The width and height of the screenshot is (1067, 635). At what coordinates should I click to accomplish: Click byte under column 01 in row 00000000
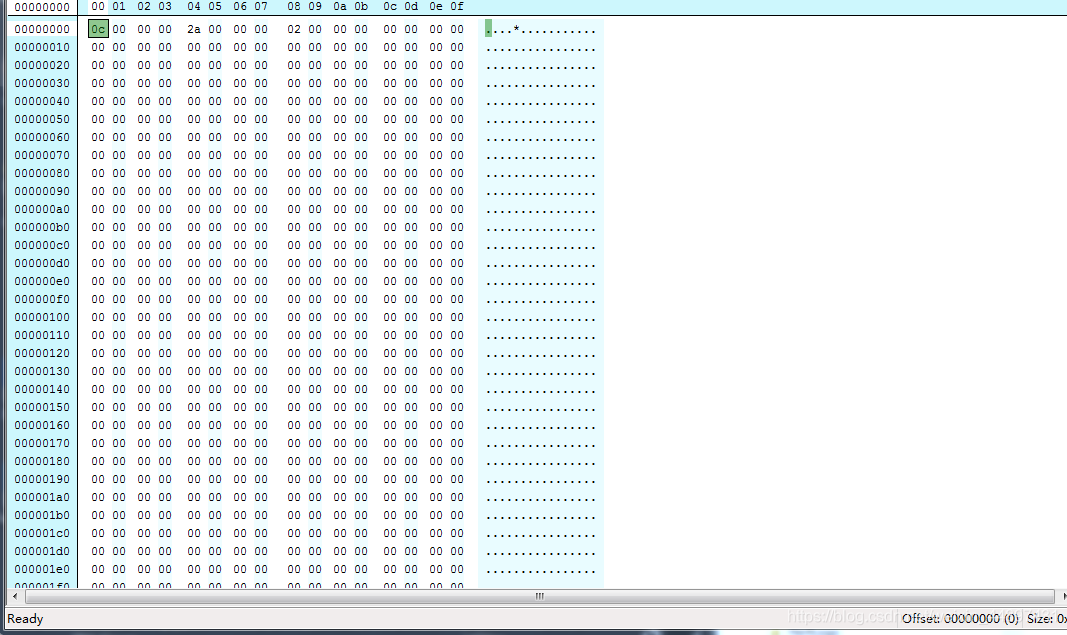119,29
